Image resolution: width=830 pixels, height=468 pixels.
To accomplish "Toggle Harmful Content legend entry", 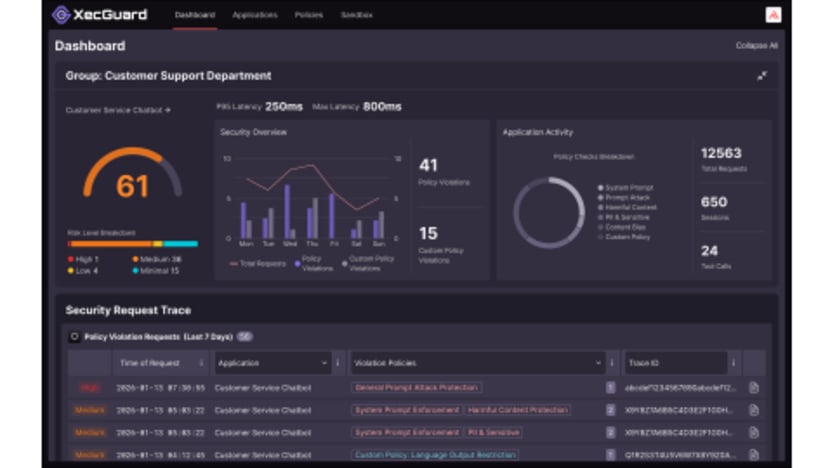I will pos(627,208).
